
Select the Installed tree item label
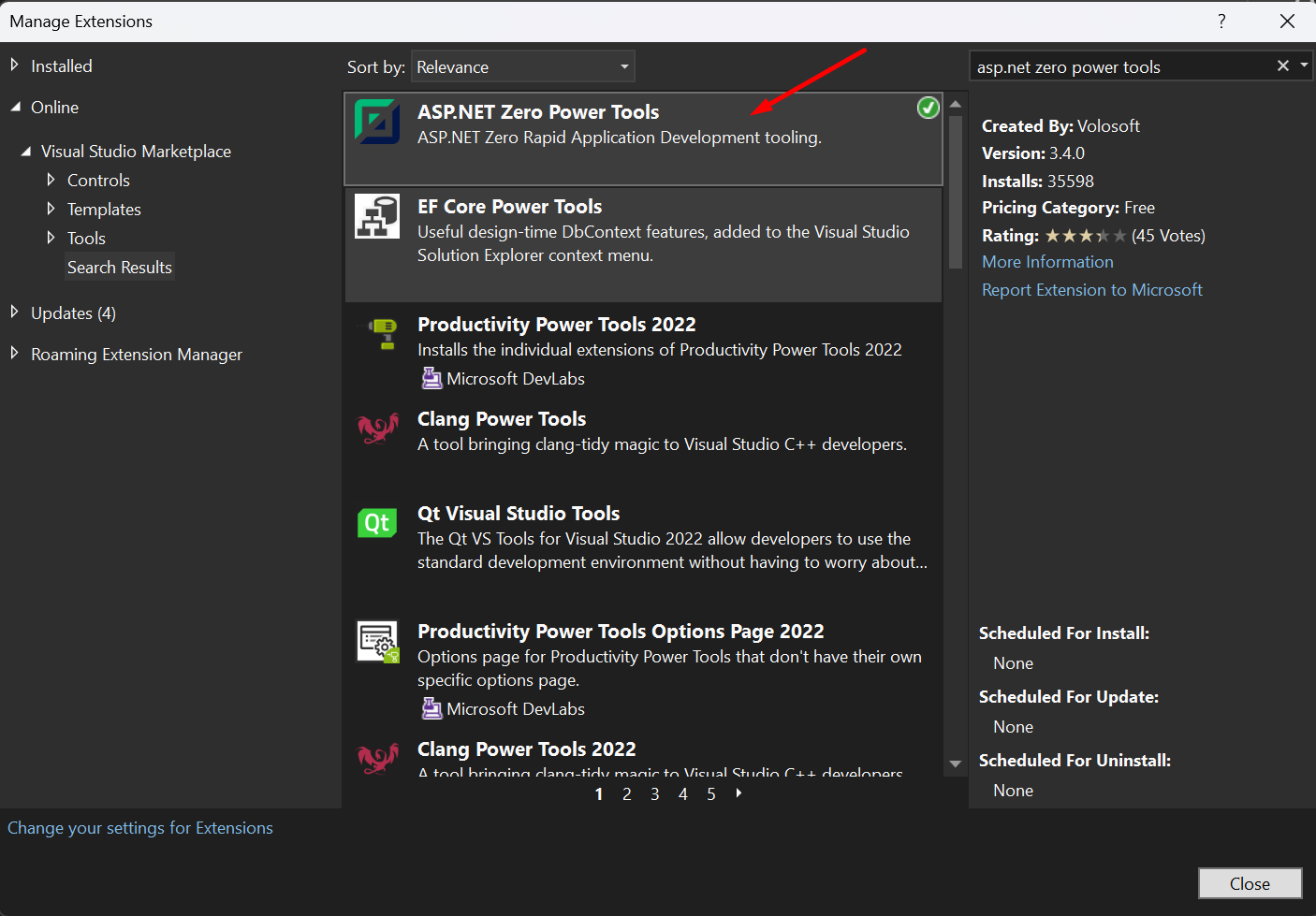pyautogui.click(x=62, y=66)
